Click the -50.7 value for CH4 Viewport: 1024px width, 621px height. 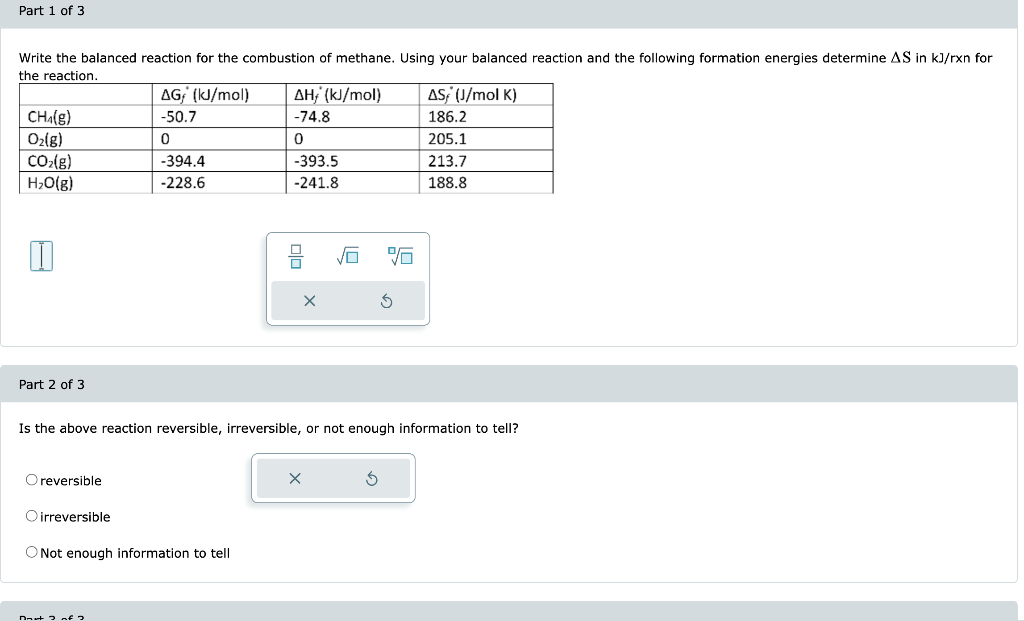pos(179,115)
